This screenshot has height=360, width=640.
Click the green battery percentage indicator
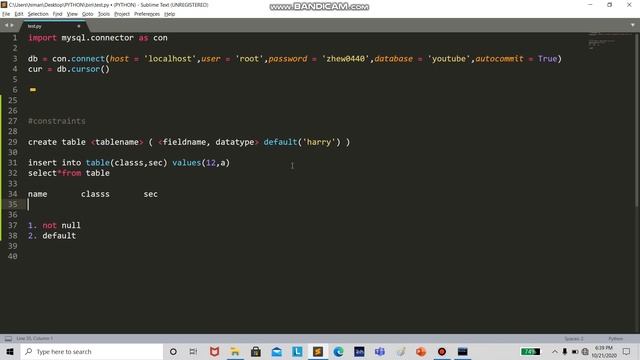click(530, 351)
